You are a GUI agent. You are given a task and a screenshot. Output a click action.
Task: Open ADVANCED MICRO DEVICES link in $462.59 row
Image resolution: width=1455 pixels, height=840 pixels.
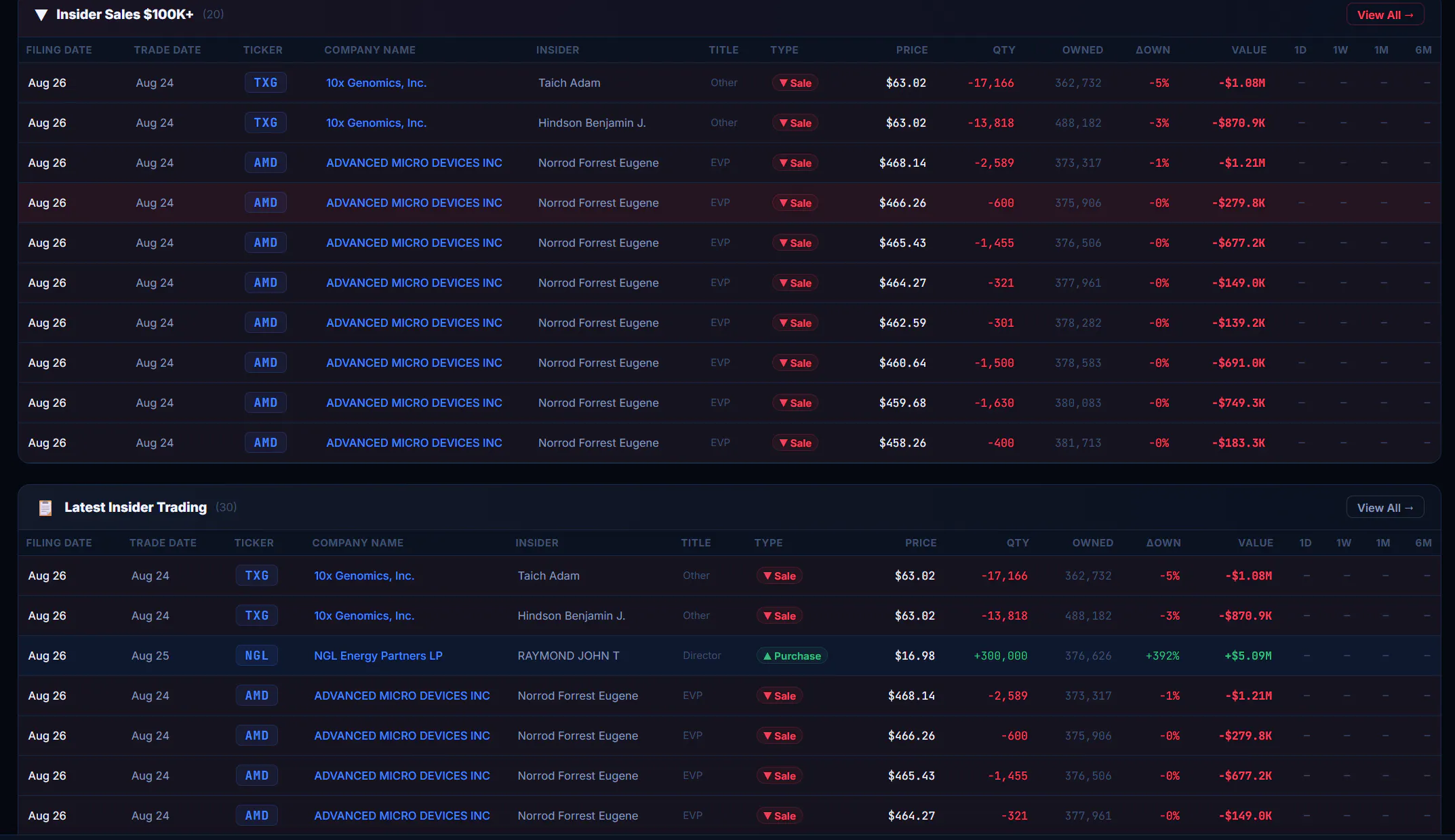click(414, 323)
